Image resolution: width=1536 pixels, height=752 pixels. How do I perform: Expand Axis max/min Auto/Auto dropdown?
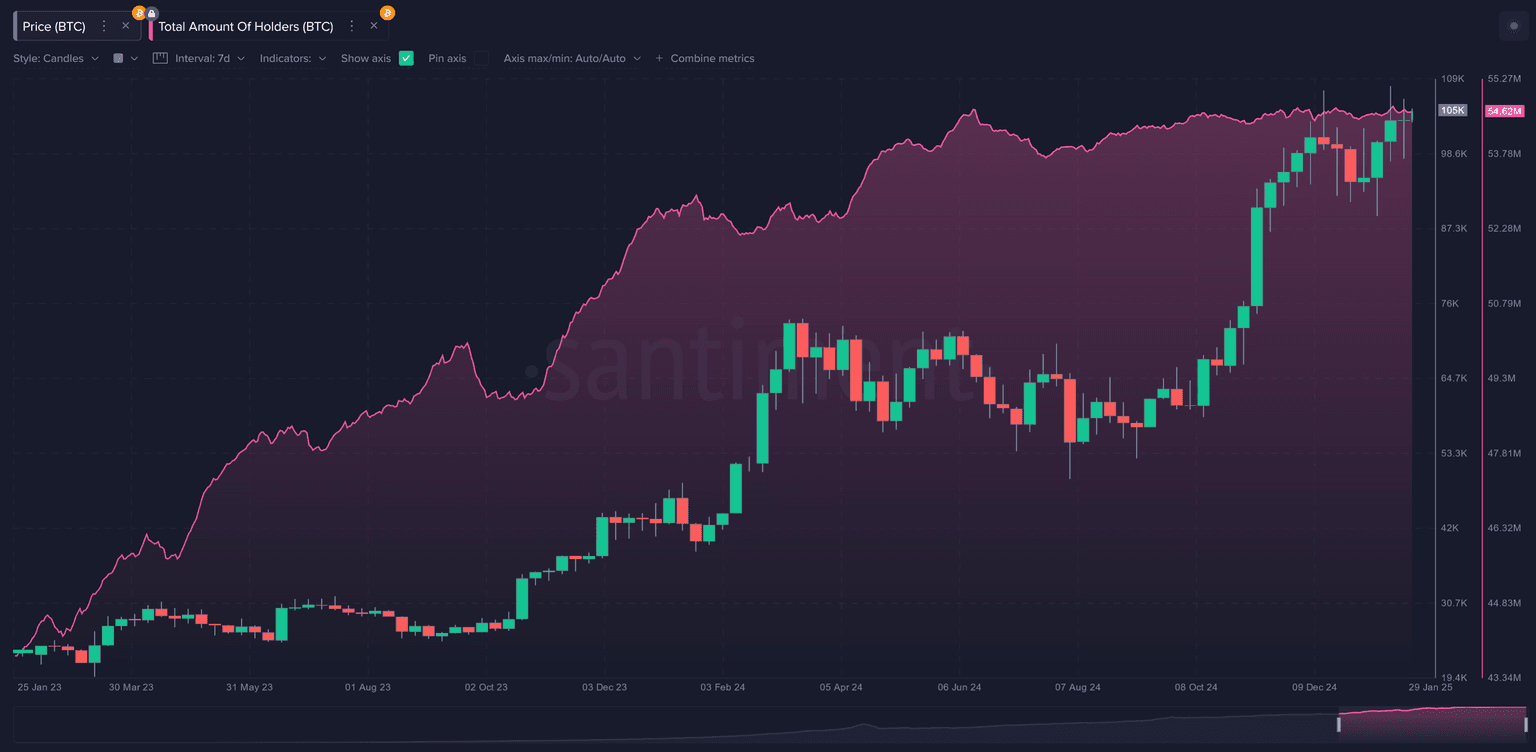pyautogui.click(x=572, y=58)
